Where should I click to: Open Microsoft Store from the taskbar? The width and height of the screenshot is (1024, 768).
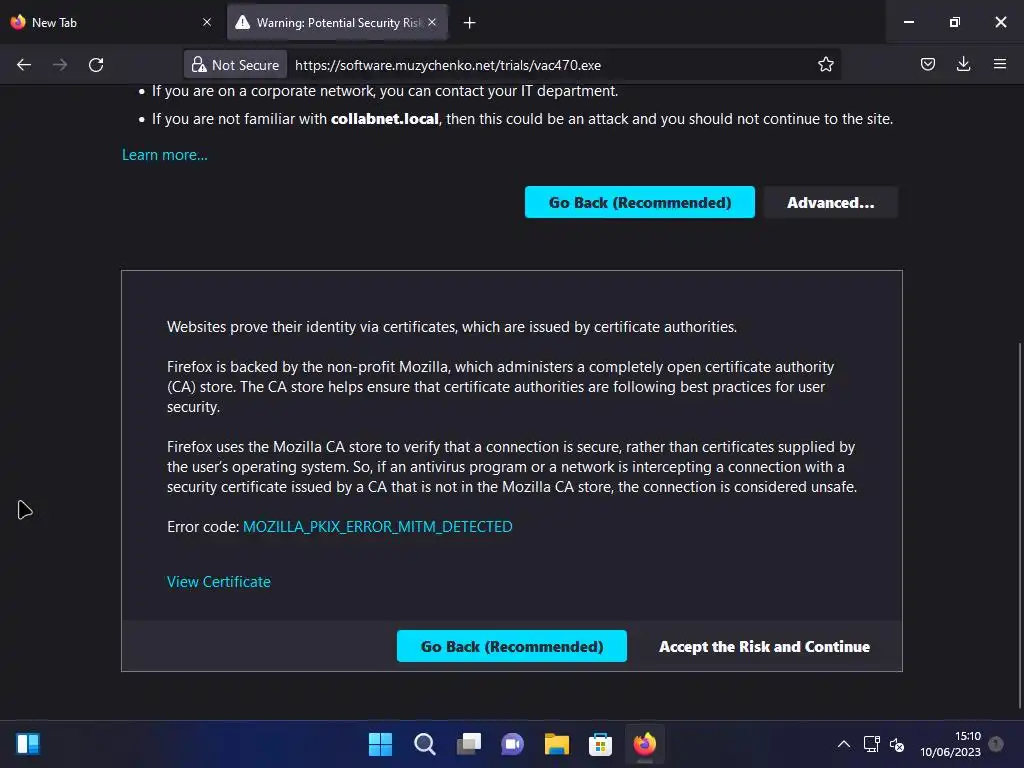[600, 744]
